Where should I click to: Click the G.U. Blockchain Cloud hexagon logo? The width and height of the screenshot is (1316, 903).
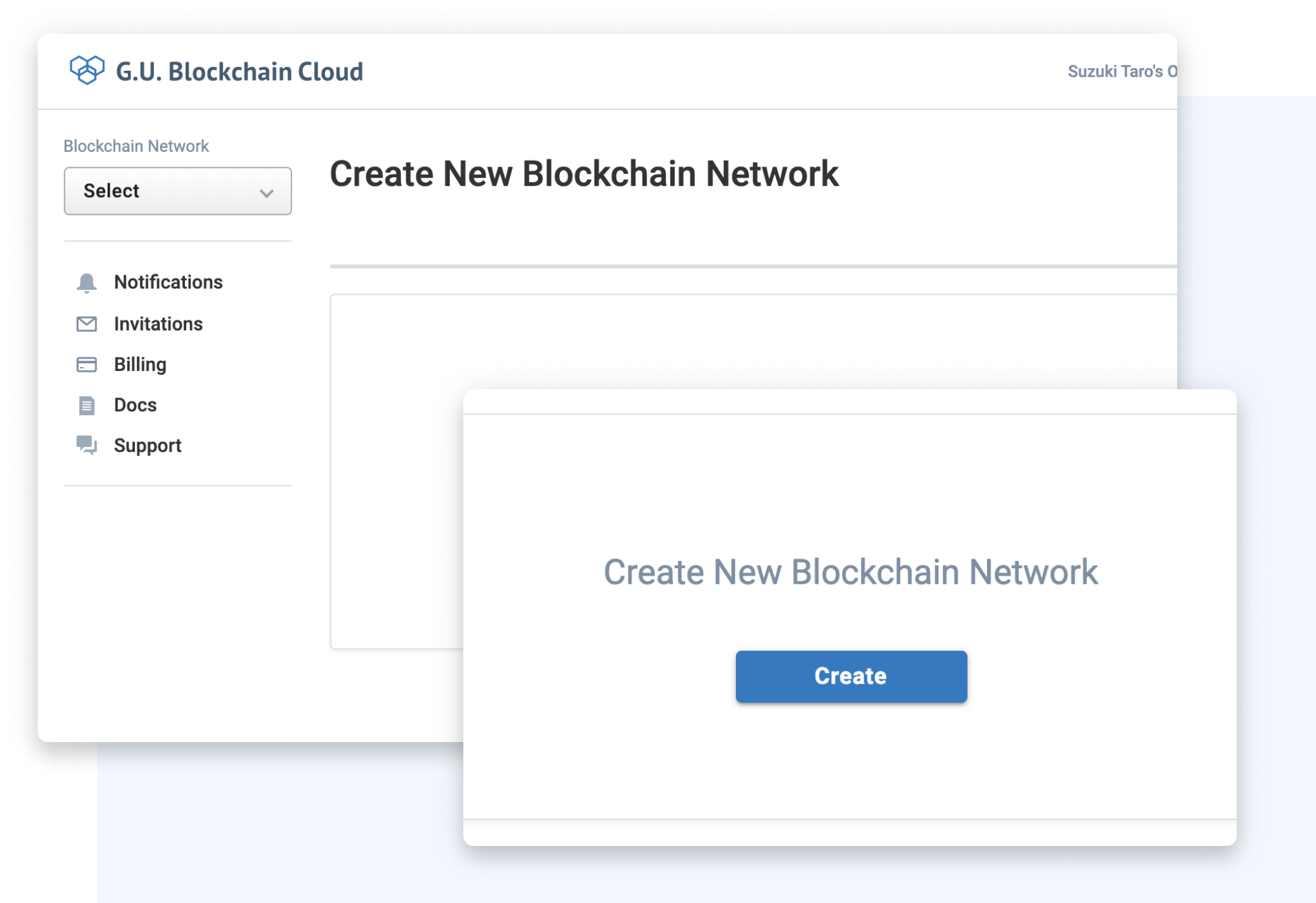(87, 70)
